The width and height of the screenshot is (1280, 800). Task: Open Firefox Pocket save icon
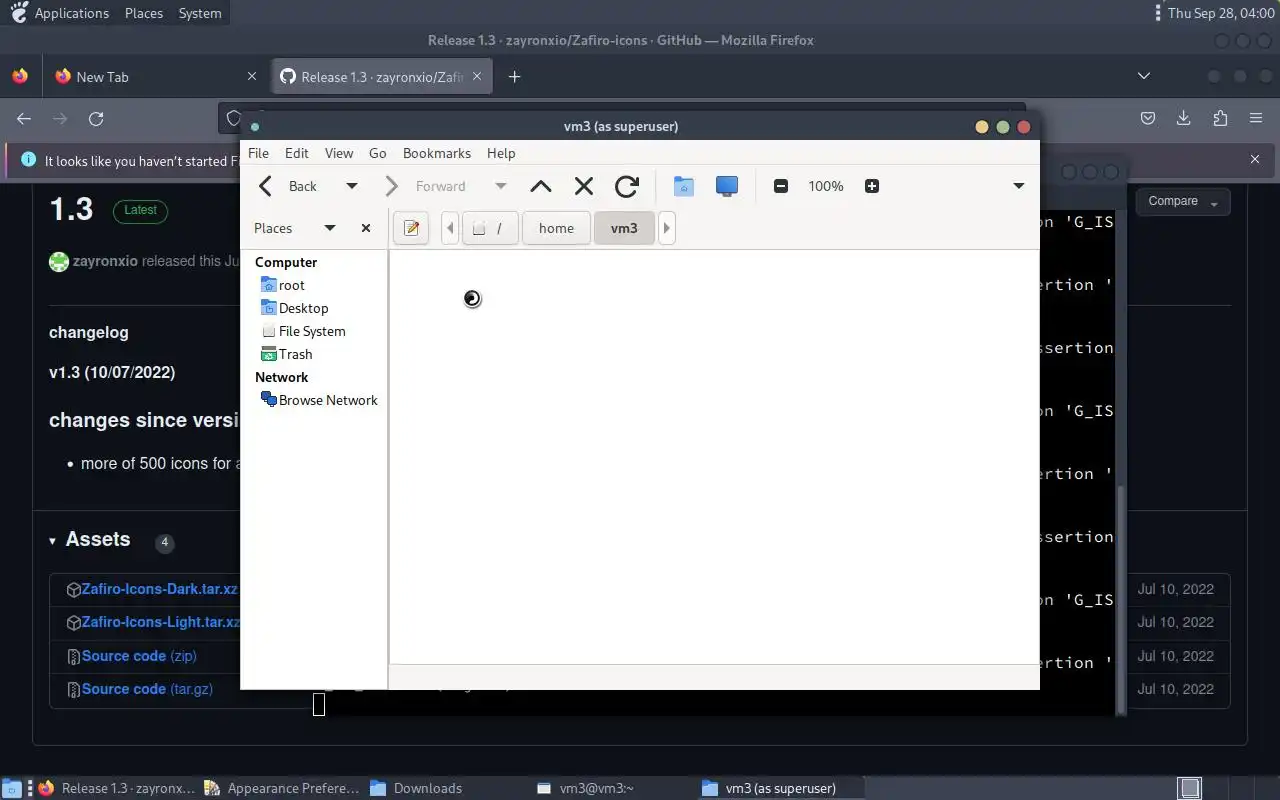(x=1148, y=118)
